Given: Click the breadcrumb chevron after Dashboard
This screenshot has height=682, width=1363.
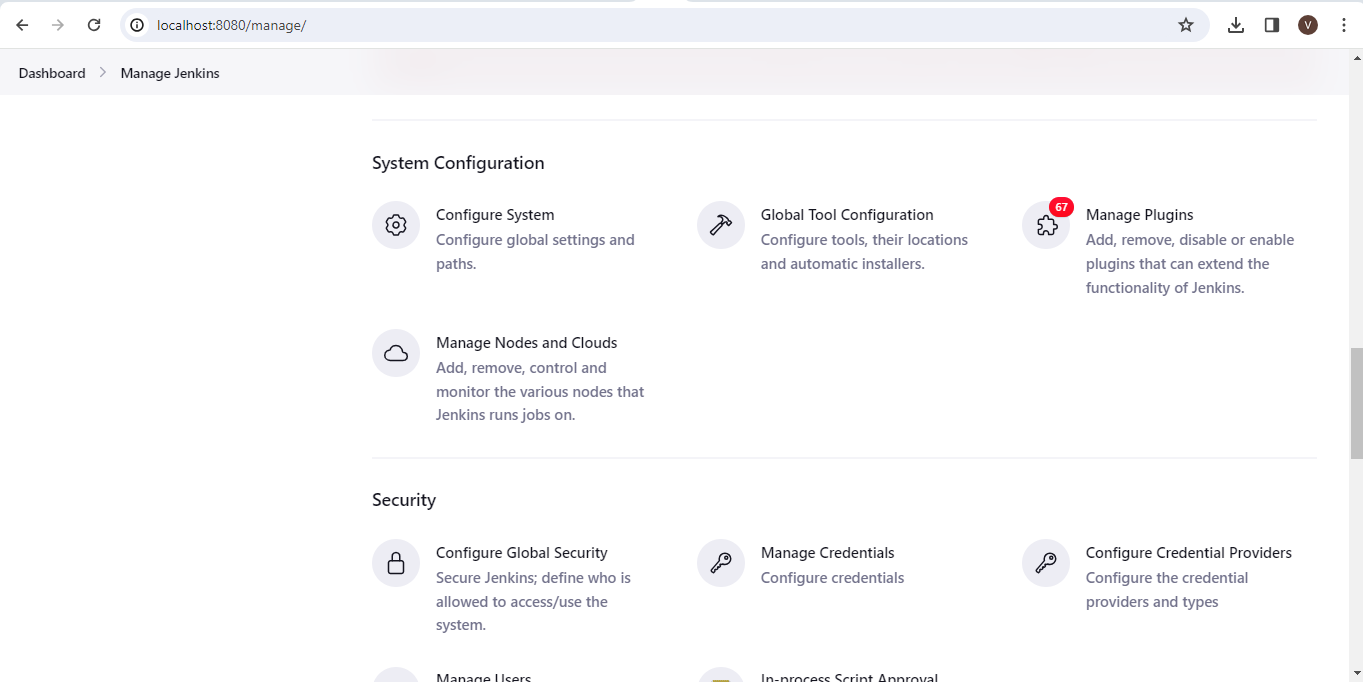Looking at the screenshot, I should tap(102, 73).
